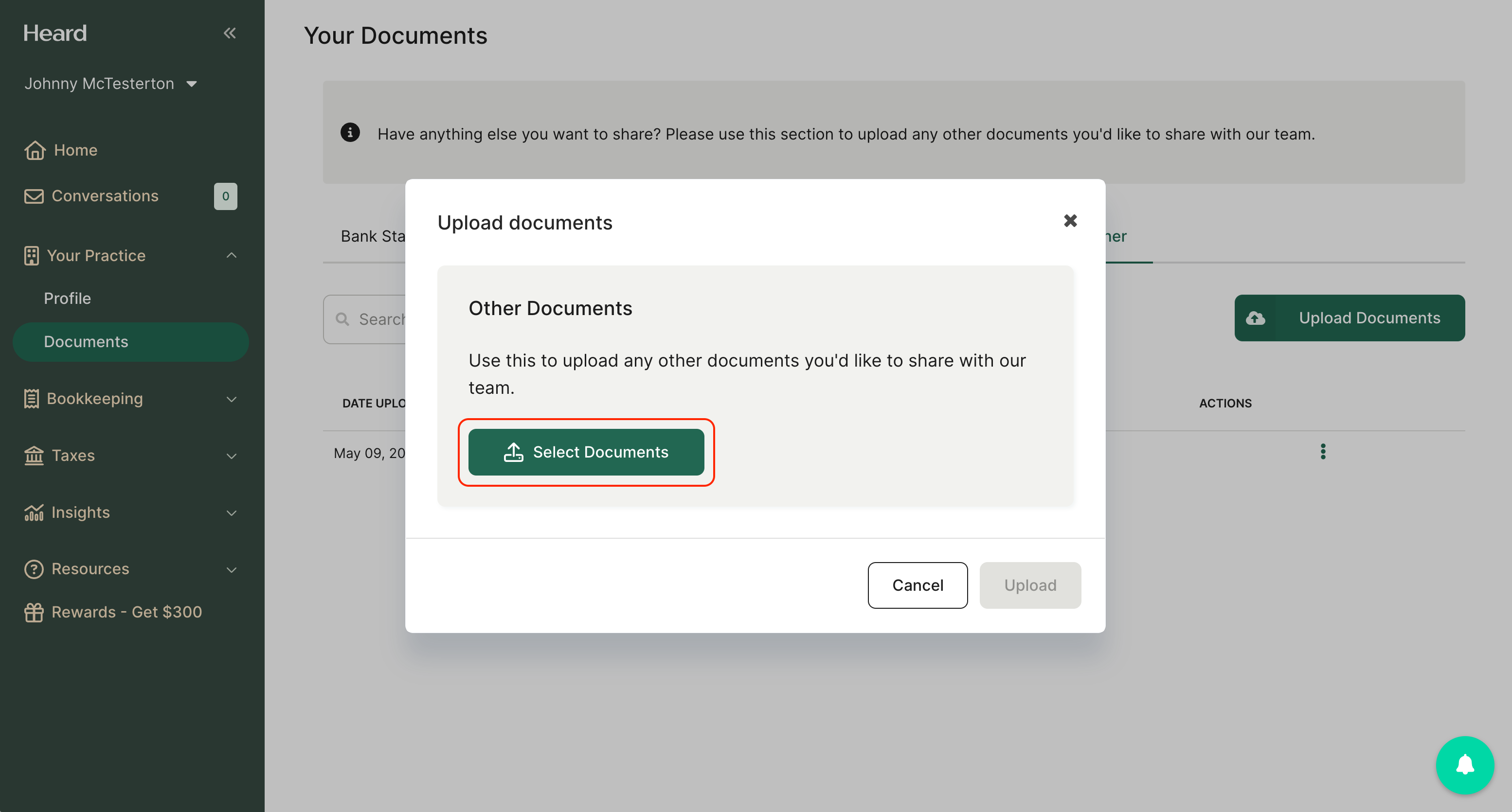Click the Bookkeeping ledger icon

click(x=33, y=398)
